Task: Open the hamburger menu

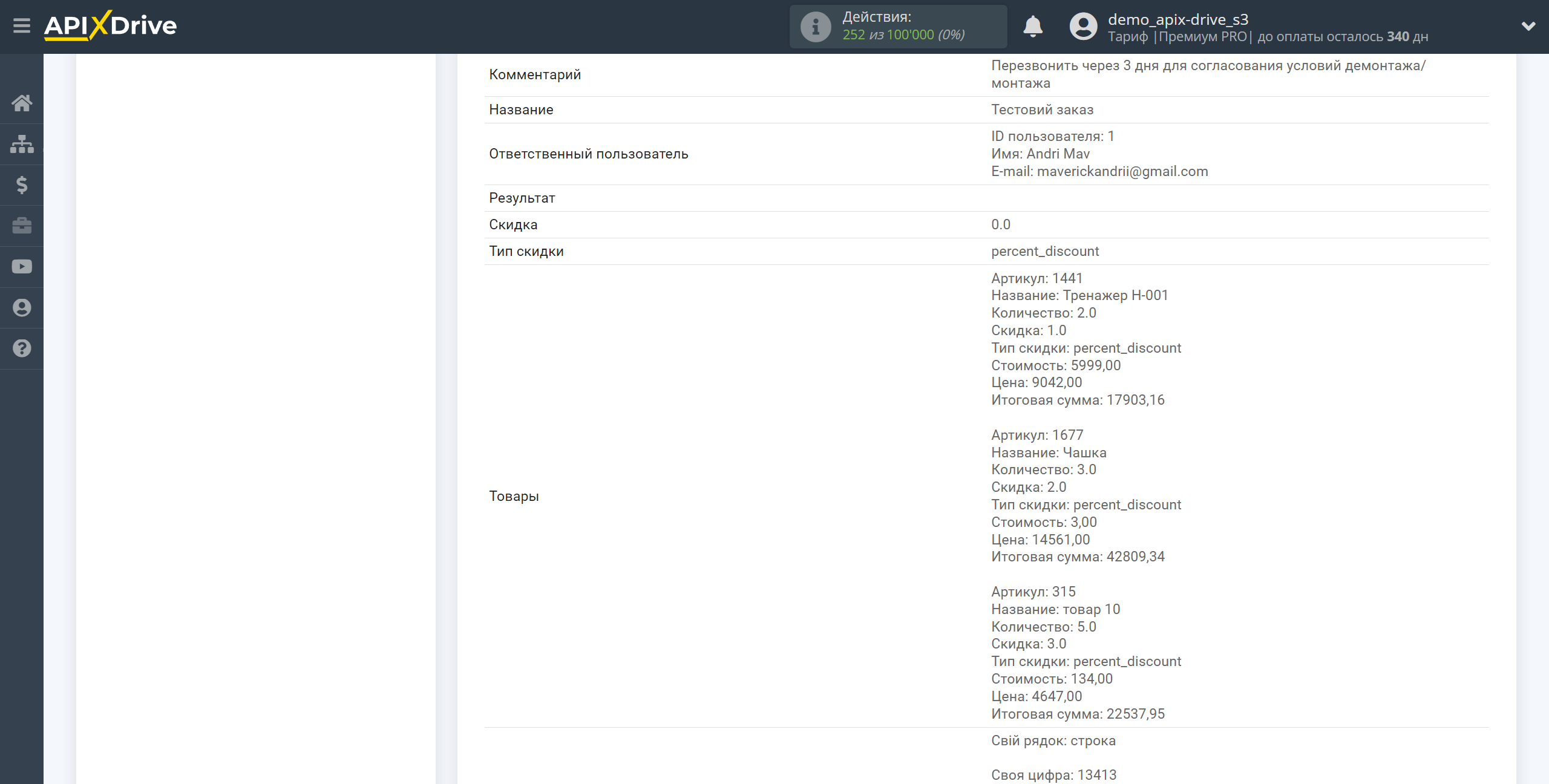Action: pos(22,26)
